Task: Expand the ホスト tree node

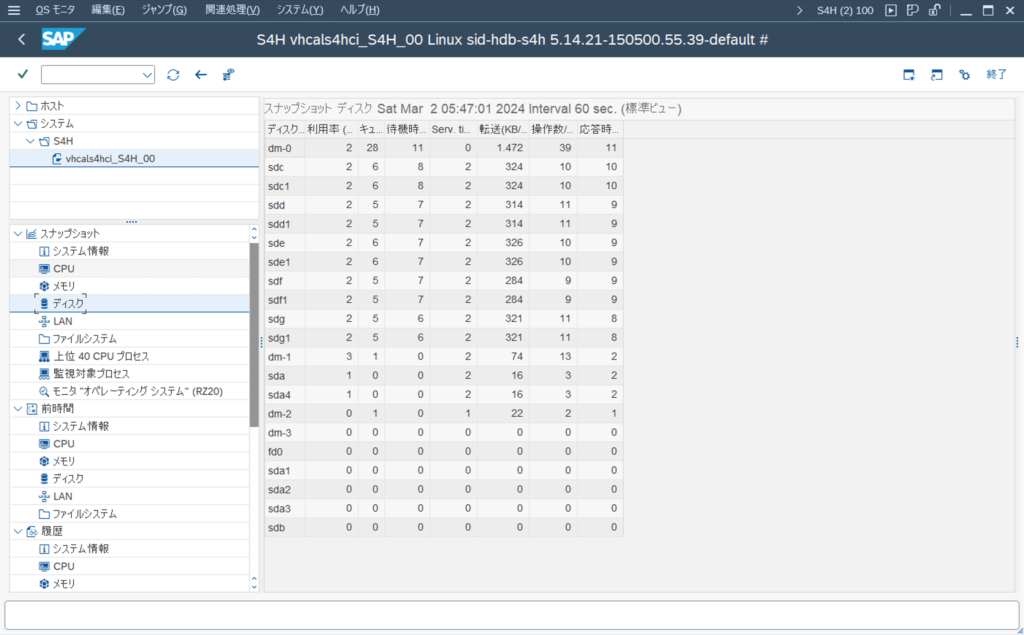Action: point(18,106)
